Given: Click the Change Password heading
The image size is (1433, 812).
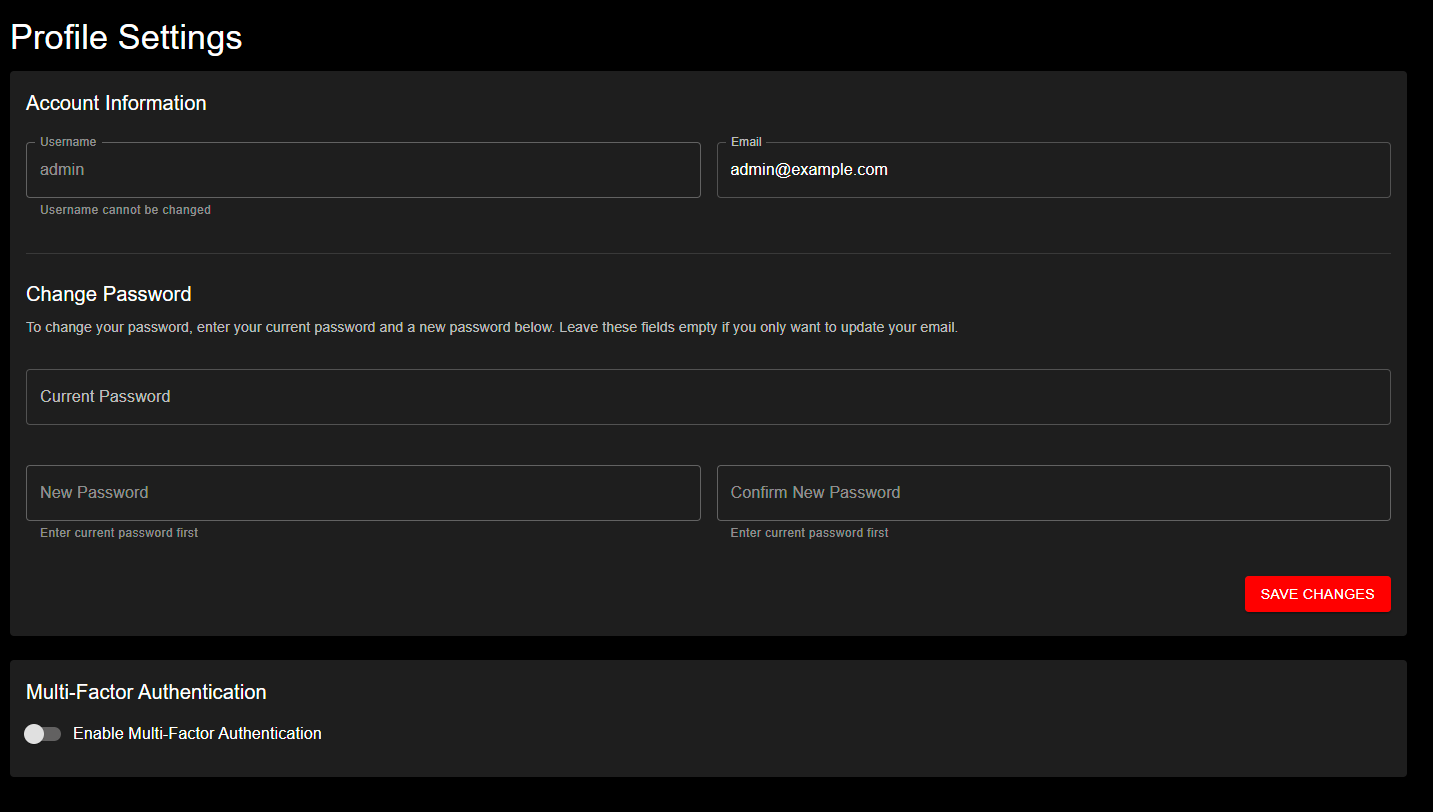Looking at the screenshot, I should tap(108, 294).
